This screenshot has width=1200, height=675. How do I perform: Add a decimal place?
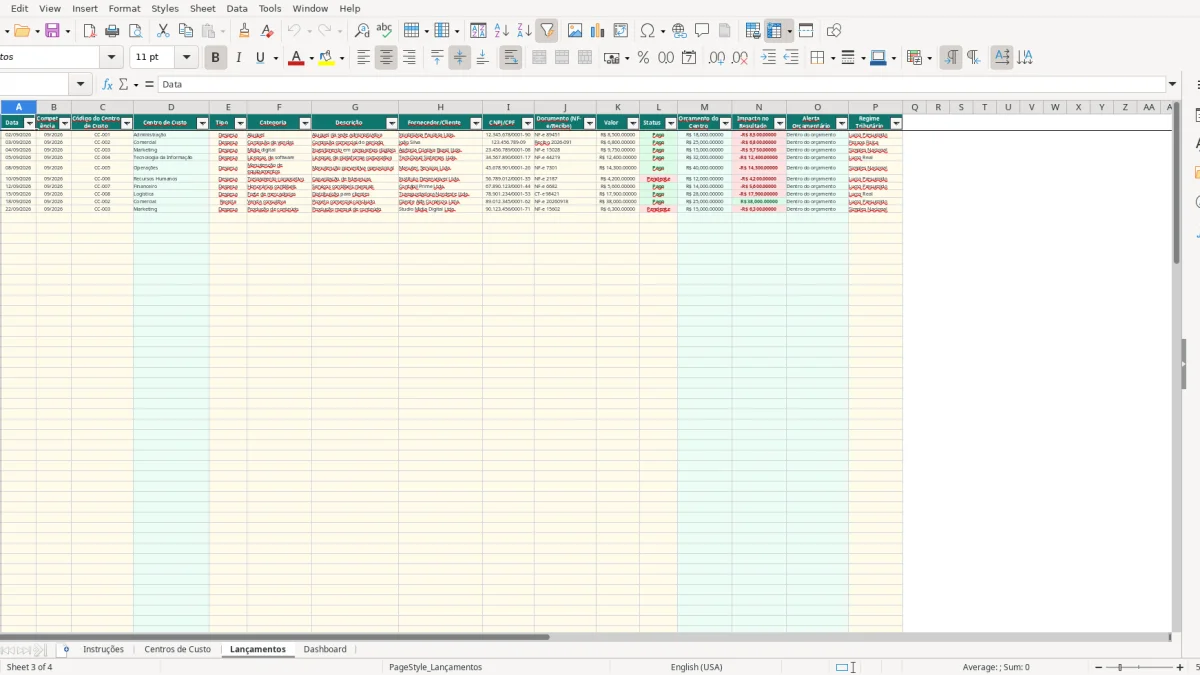tap(716, 58)
